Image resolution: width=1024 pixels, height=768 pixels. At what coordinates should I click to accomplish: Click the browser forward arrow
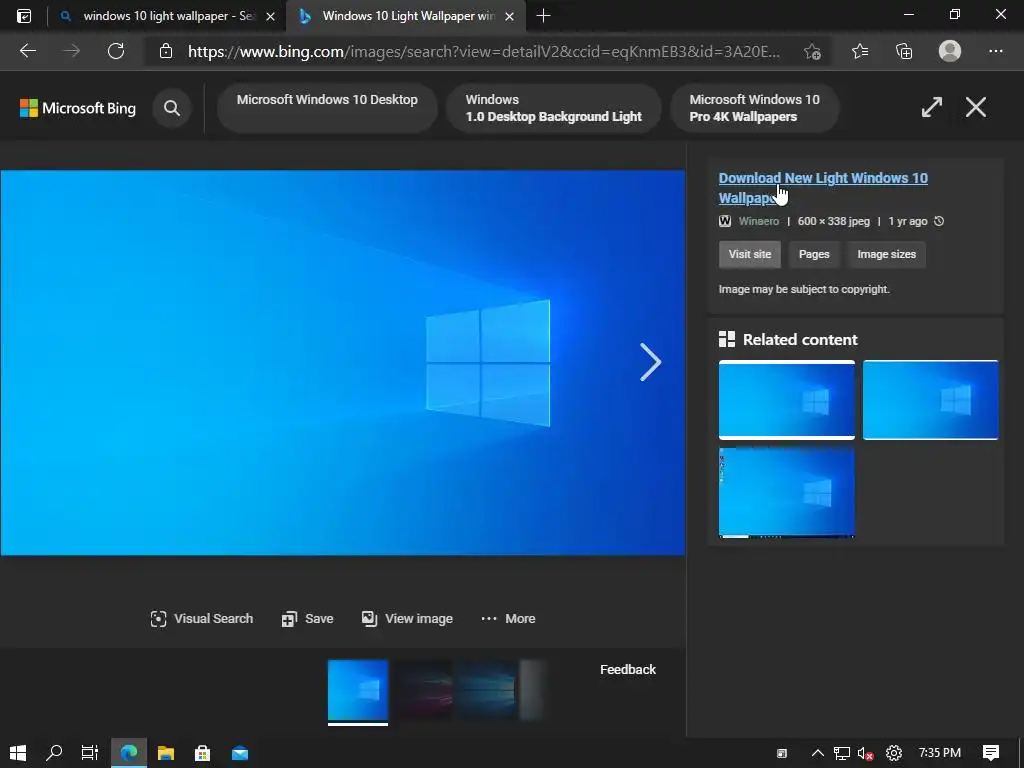pyautogui.click(x=72, y=51)
